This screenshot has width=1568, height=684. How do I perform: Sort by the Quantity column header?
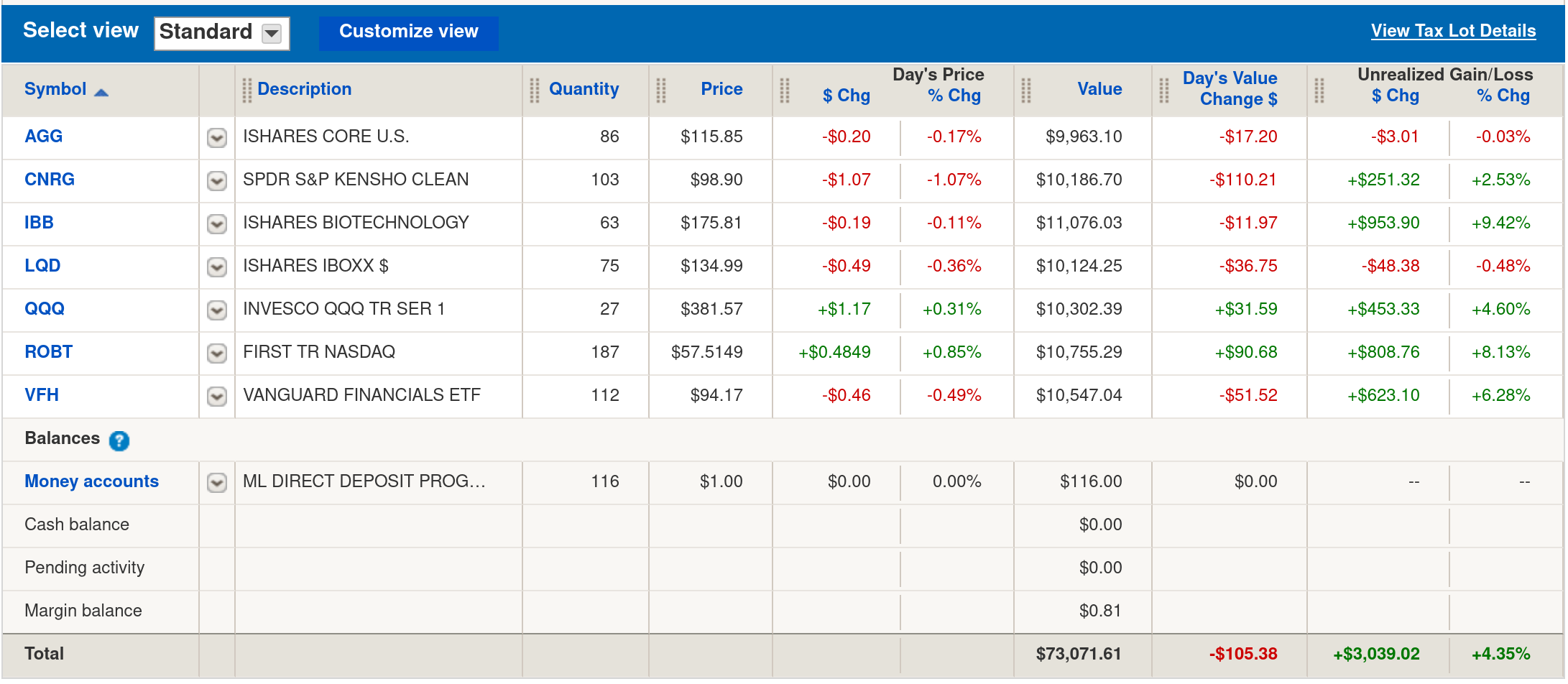584,89
